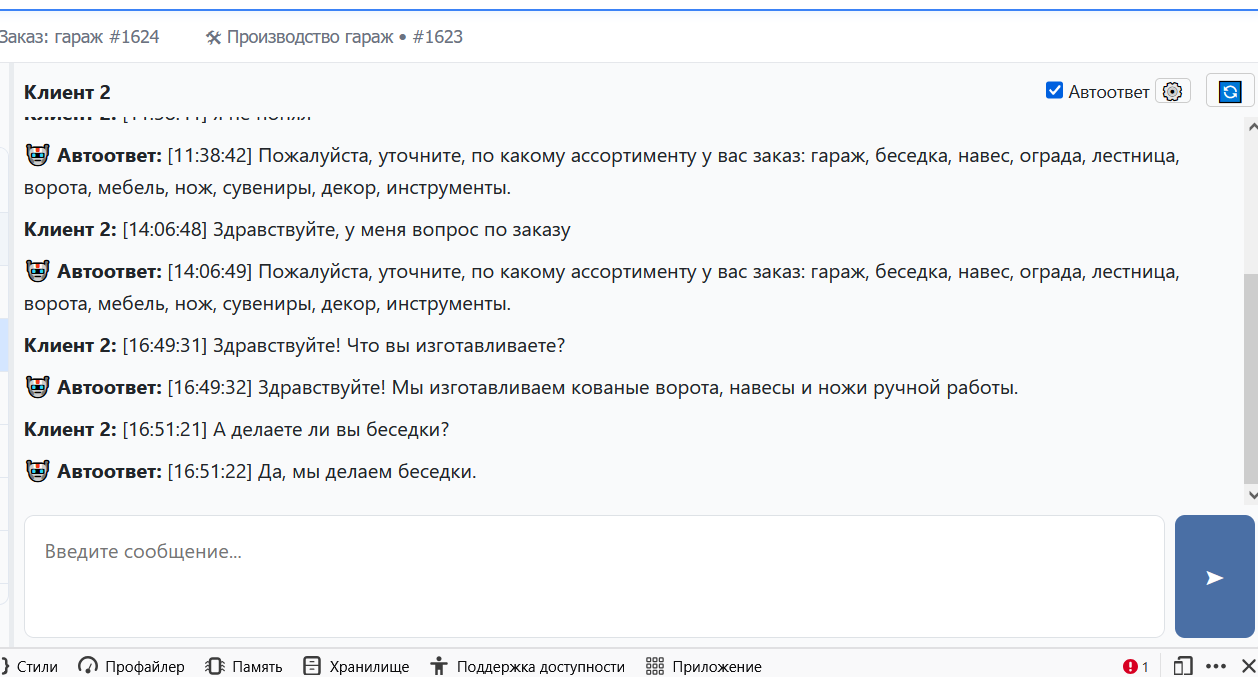Open the Производство гараж #1623 tab
The height and width of the screenshot is (677, 1258).
pyautogui.click(x=334, y=37)
